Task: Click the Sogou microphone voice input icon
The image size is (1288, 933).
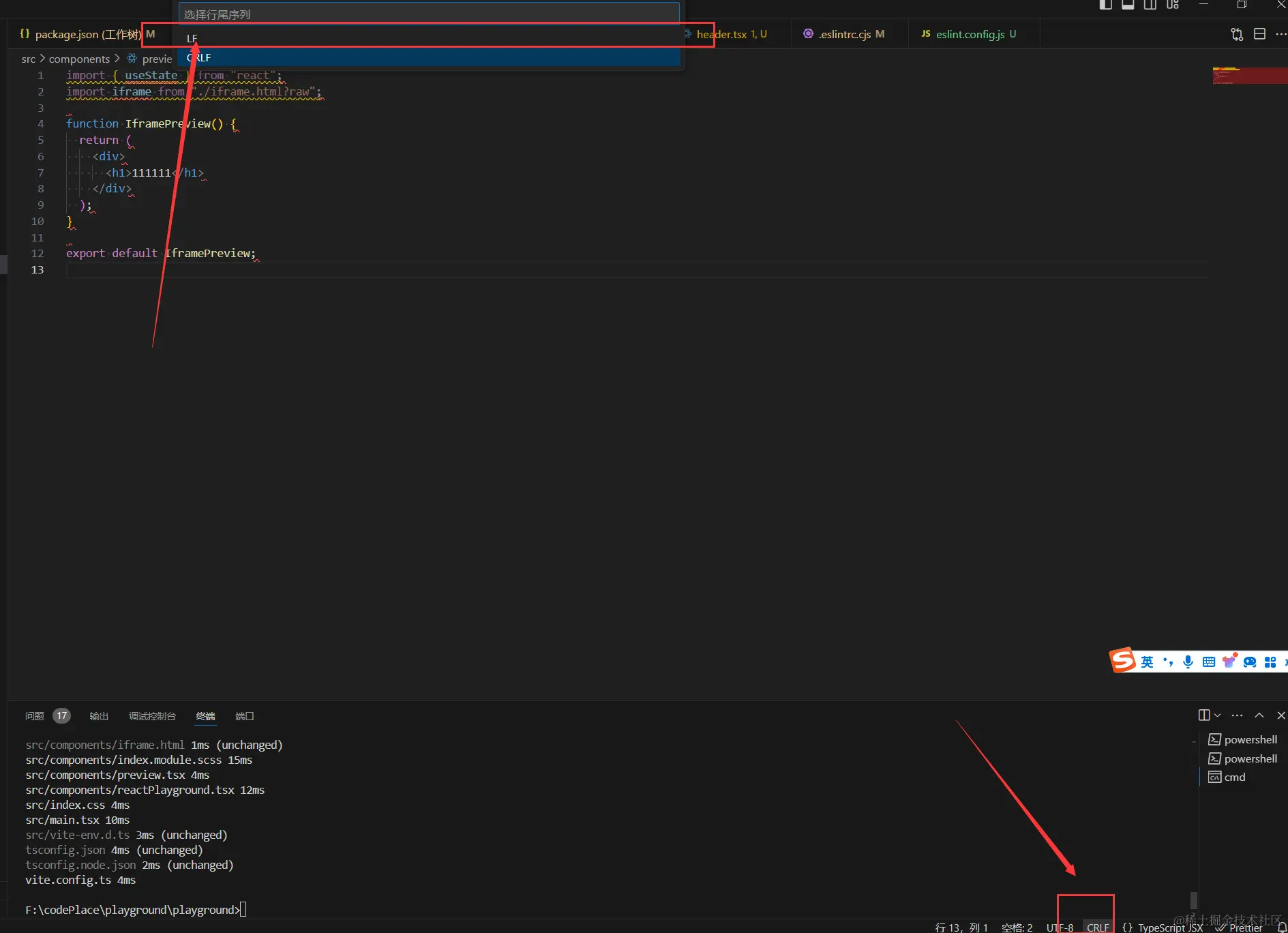Action: tap(1188, 662)
